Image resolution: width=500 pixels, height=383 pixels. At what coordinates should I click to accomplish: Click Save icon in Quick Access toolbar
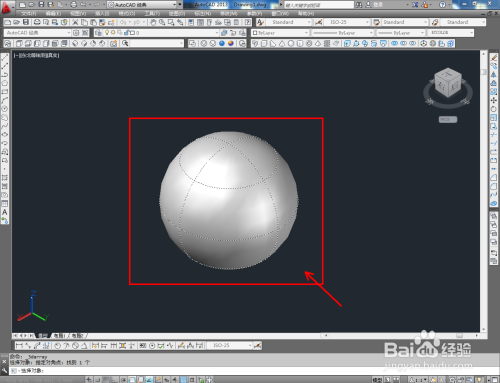coord(41,5)
